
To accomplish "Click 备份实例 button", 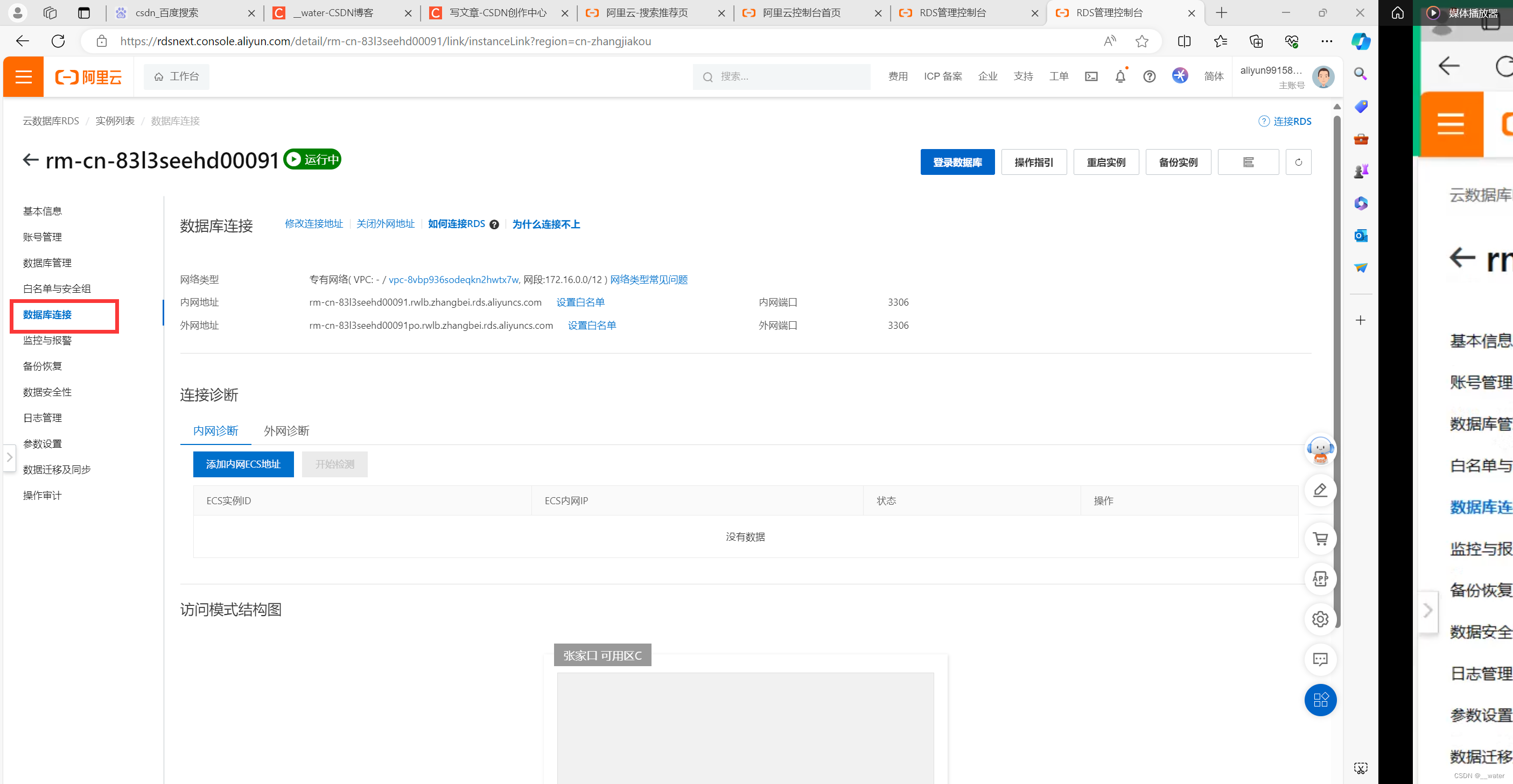I will point(1178,162).
